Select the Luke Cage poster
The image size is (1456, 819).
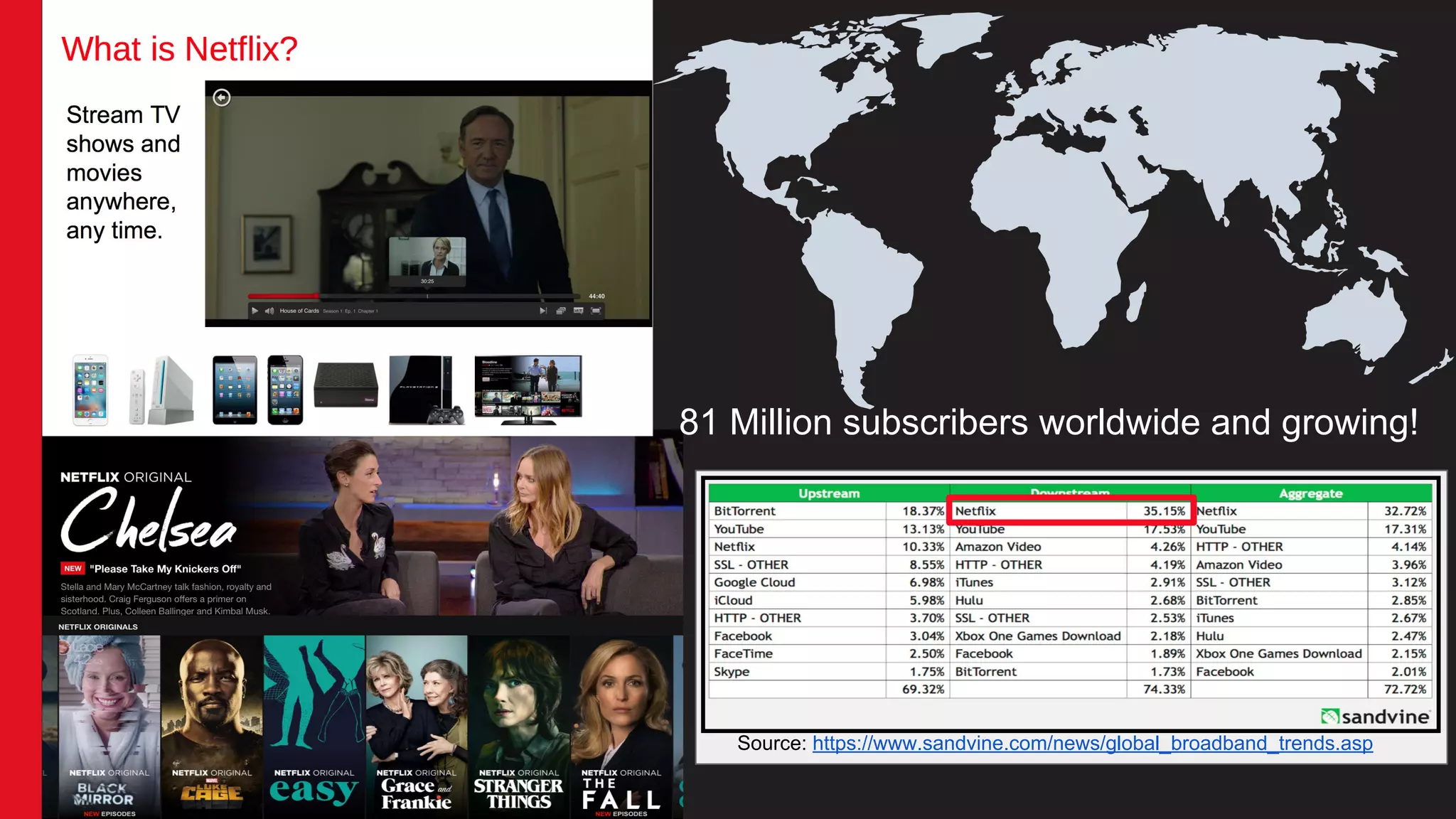pyautogui.click(x=212, y=725)
